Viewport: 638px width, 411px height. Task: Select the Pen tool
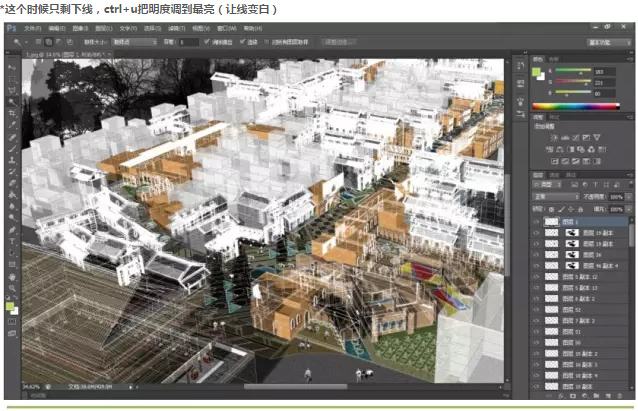coord(12,229)
